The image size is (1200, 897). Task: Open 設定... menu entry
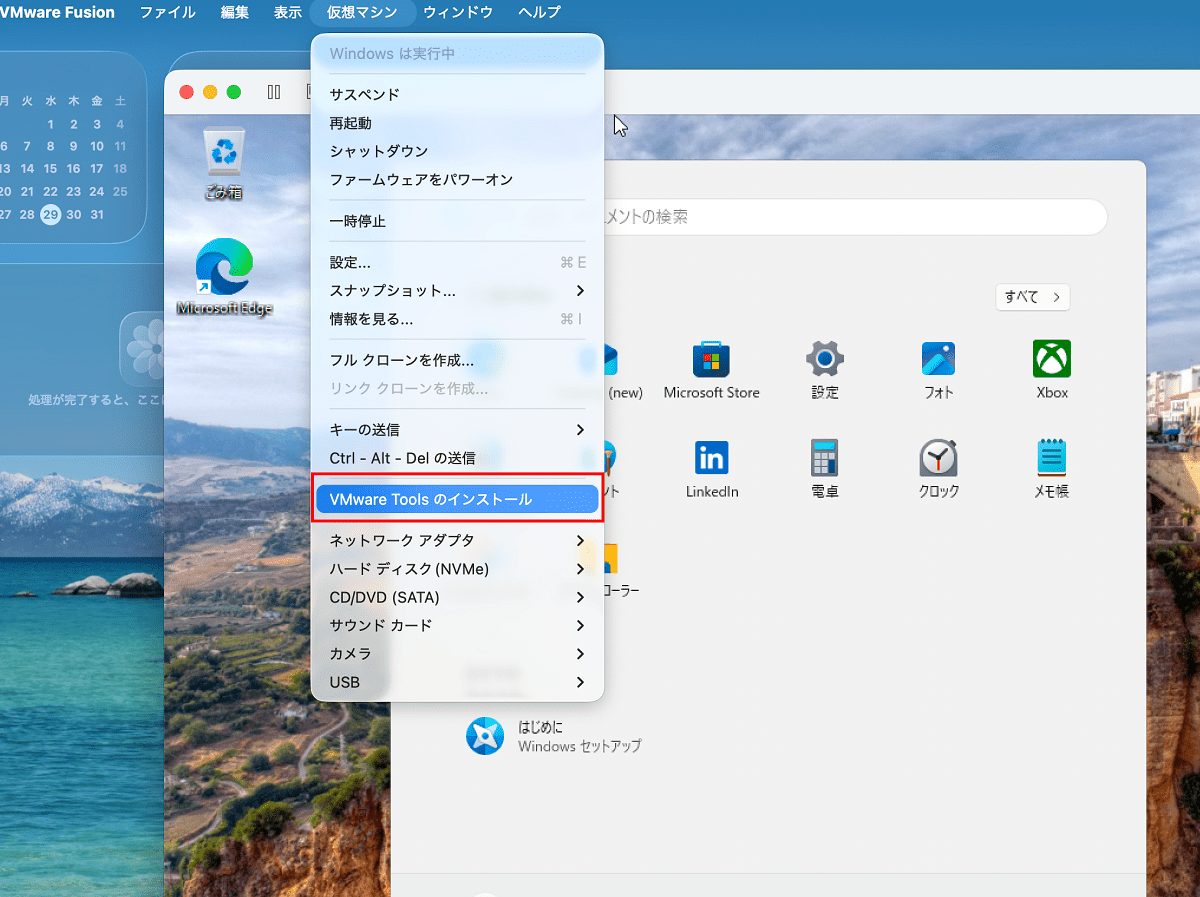pos(458,262)
